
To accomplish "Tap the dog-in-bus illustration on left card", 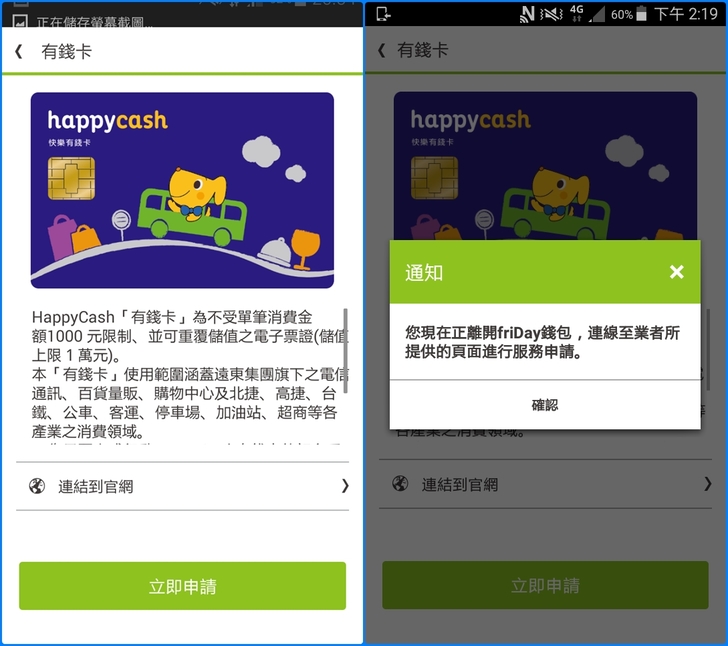I will (x=193, y=207).
